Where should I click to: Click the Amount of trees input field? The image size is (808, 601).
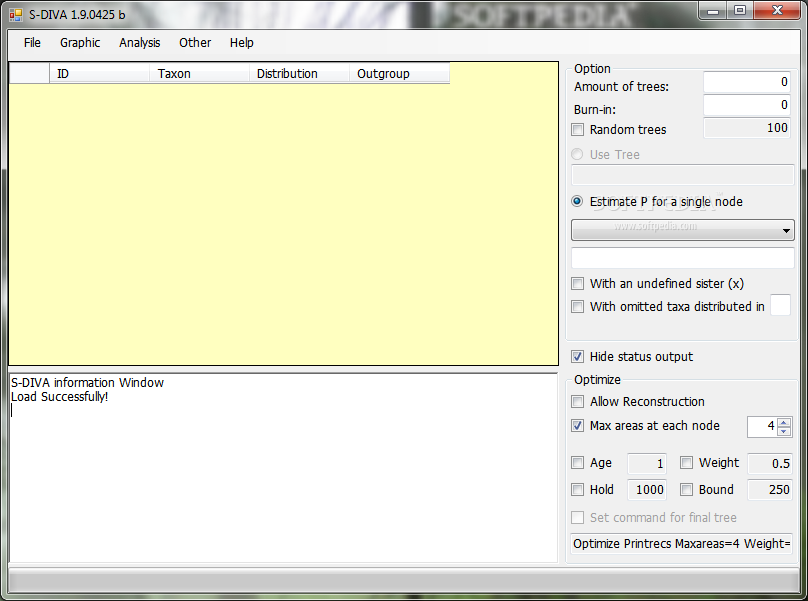pyautogui.click(x=747, y=82)
